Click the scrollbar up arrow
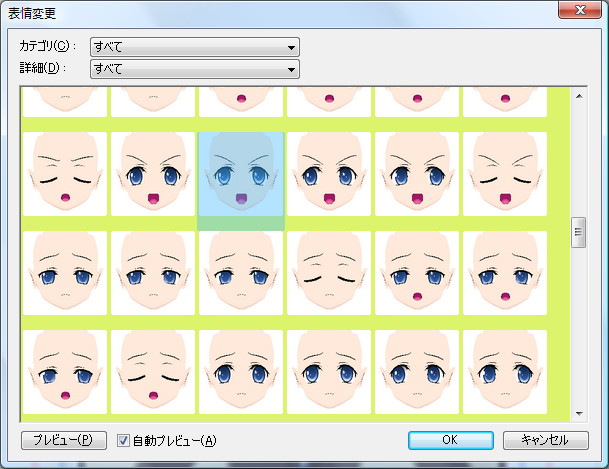609x469 pixels. tap(579, 96)
